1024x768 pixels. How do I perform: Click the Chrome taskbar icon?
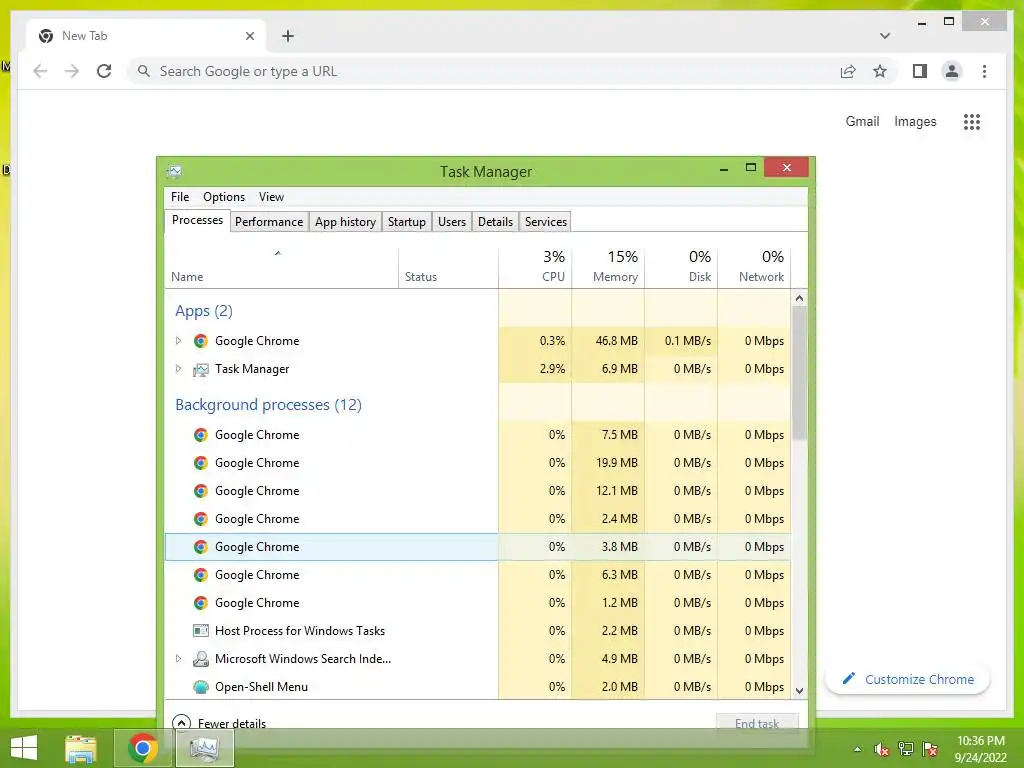click(142, 748)
